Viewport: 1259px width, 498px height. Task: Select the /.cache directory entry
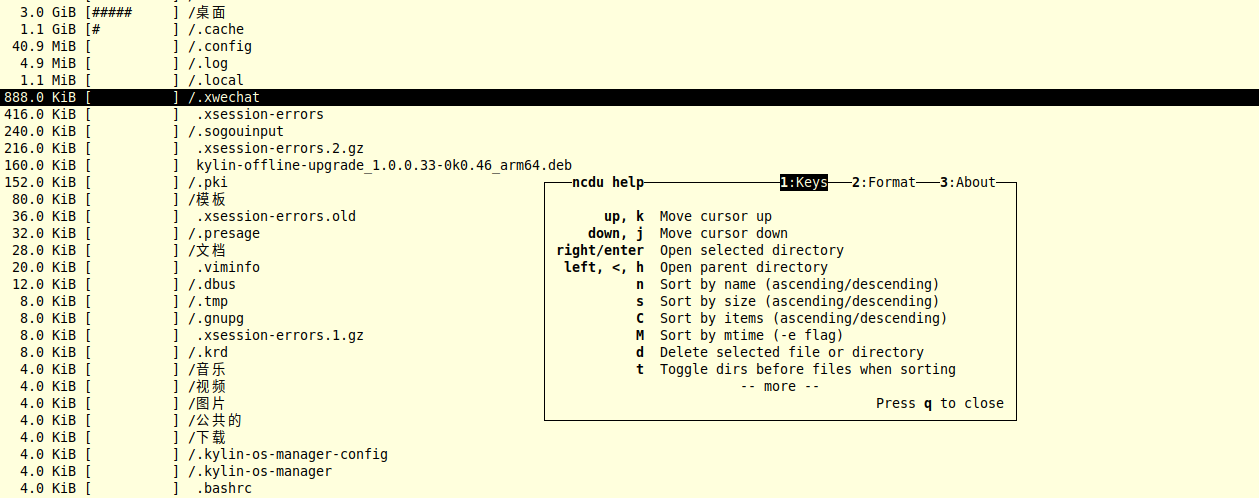(x=216, y=29)
